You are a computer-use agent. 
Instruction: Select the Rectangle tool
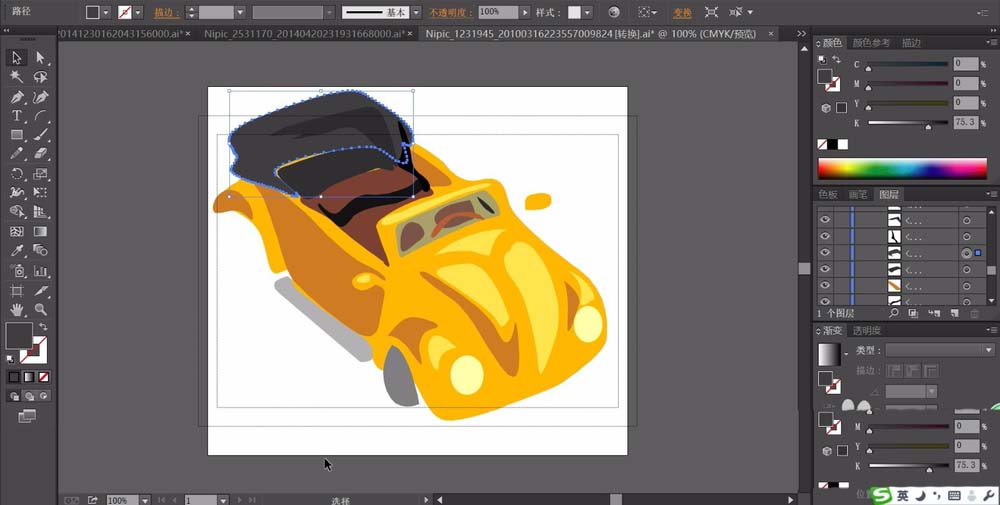click(x=17, y=135)
